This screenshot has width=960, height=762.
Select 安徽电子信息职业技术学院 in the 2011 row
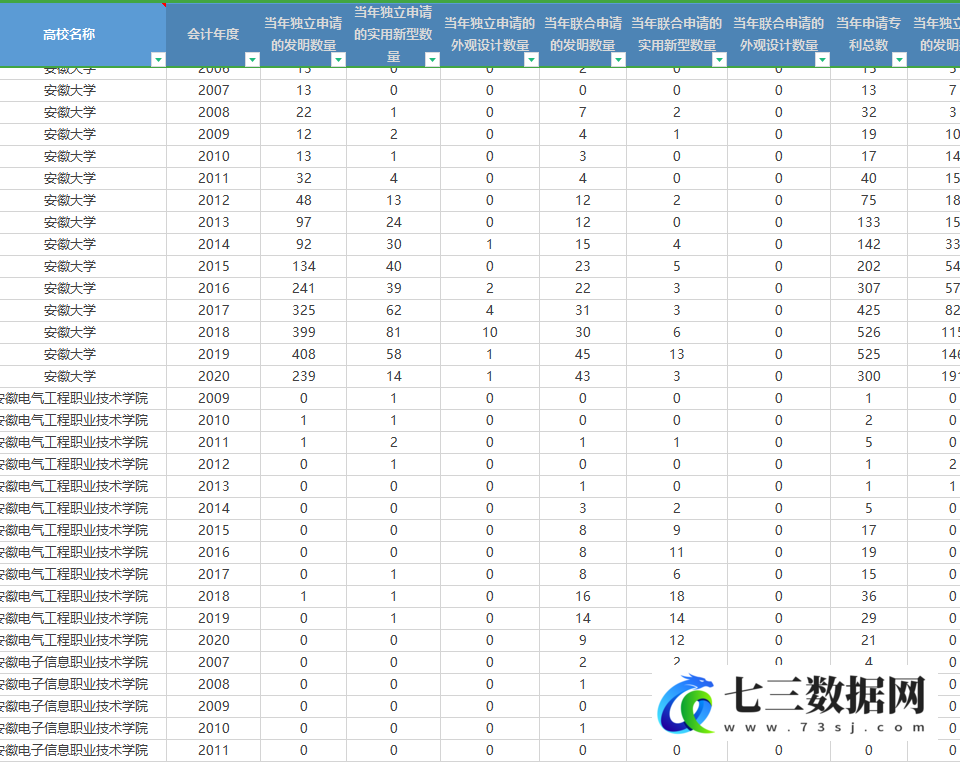(83, 750)
